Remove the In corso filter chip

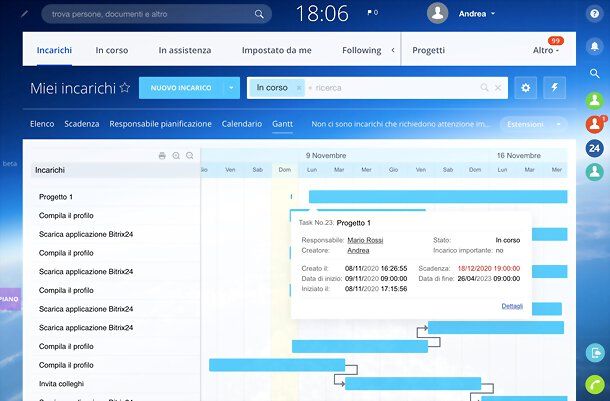(298, 88)
